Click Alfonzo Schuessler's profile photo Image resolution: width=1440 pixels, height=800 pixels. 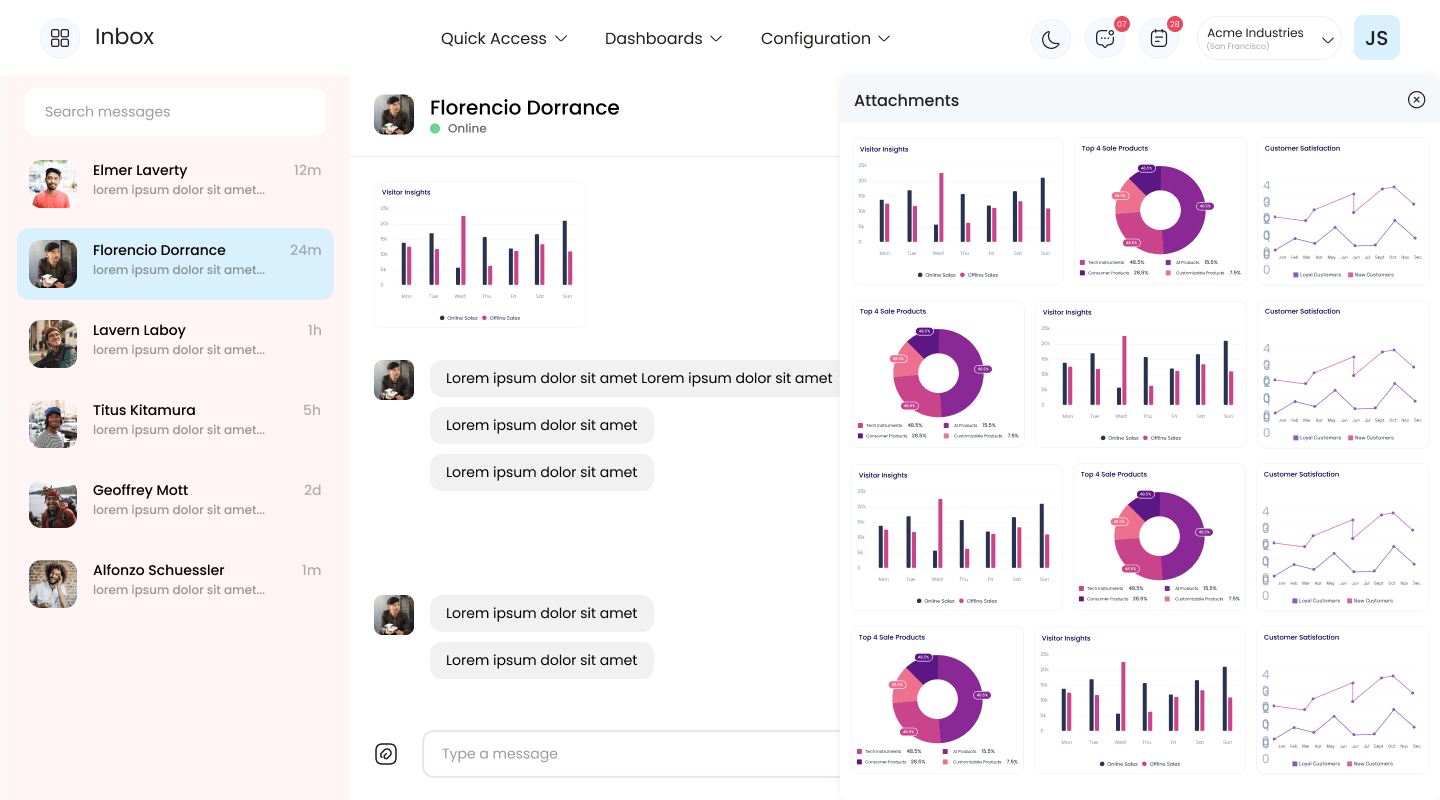(x=53, y=584)
